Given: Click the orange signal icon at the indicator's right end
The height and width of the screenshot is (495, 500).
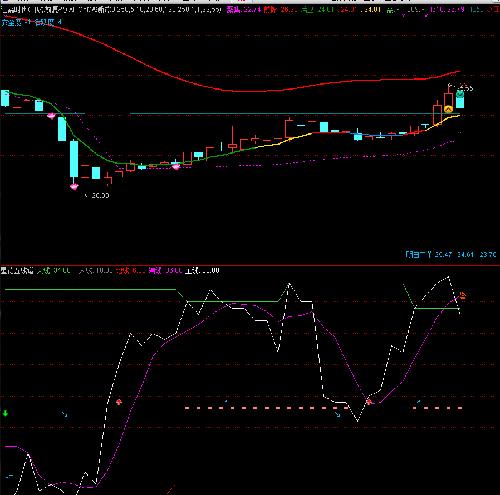Looking at the screenshot, I should (x=463, y=296).
